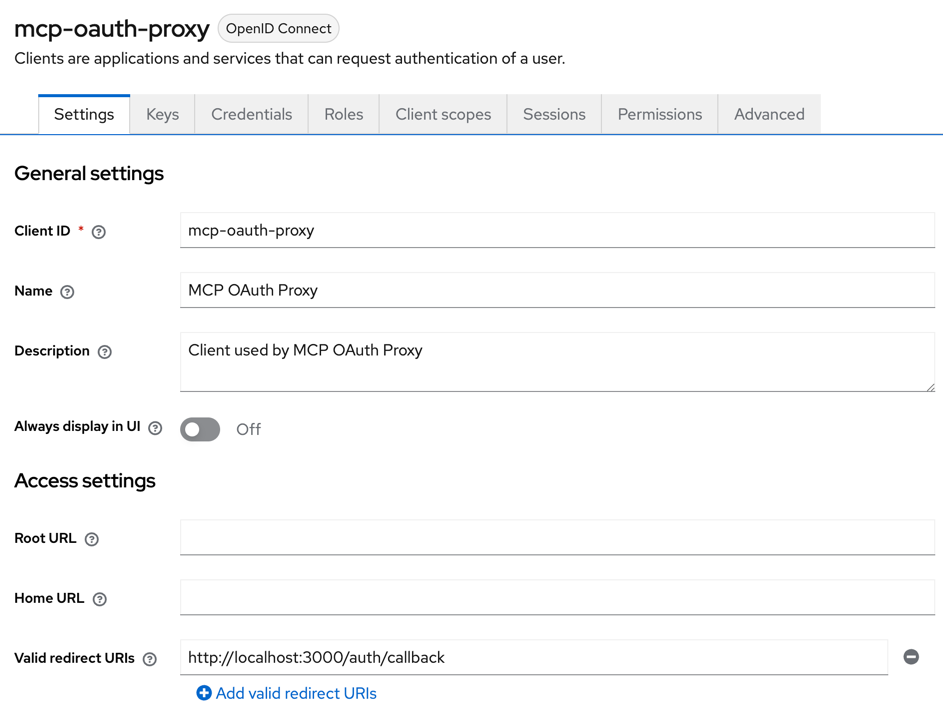This screenshot has height=709, width=943.
Task: View the Sessions tab
Action: click(x=554, y=114)
